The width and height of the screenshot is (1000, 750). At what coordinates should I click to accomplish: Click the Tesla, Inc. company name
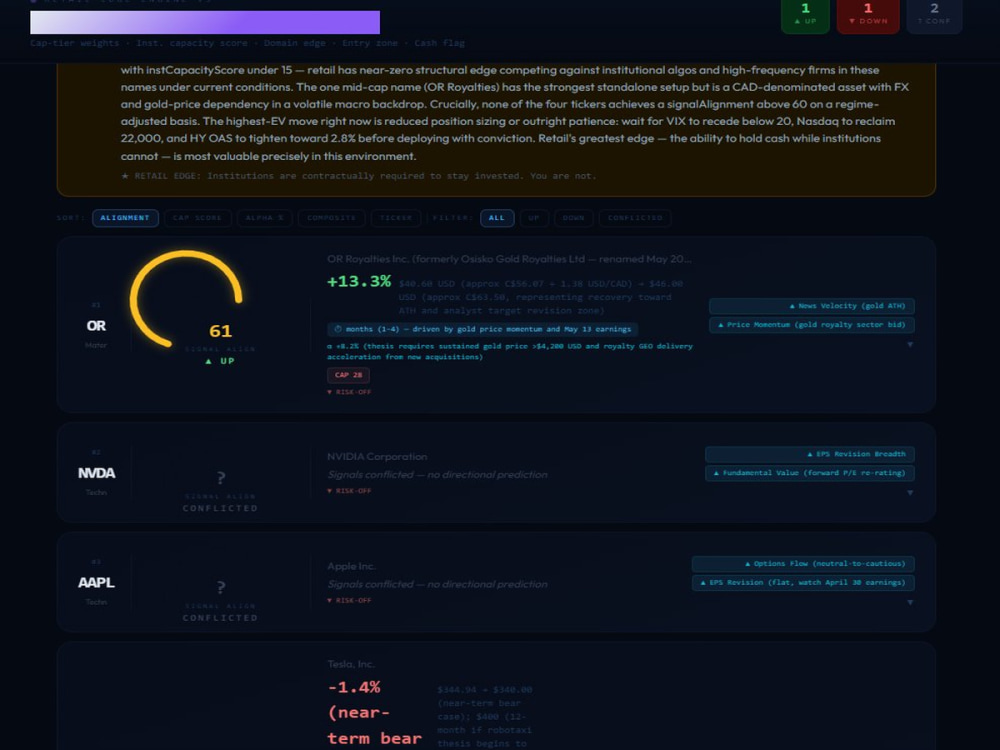(x=350, y=665)
